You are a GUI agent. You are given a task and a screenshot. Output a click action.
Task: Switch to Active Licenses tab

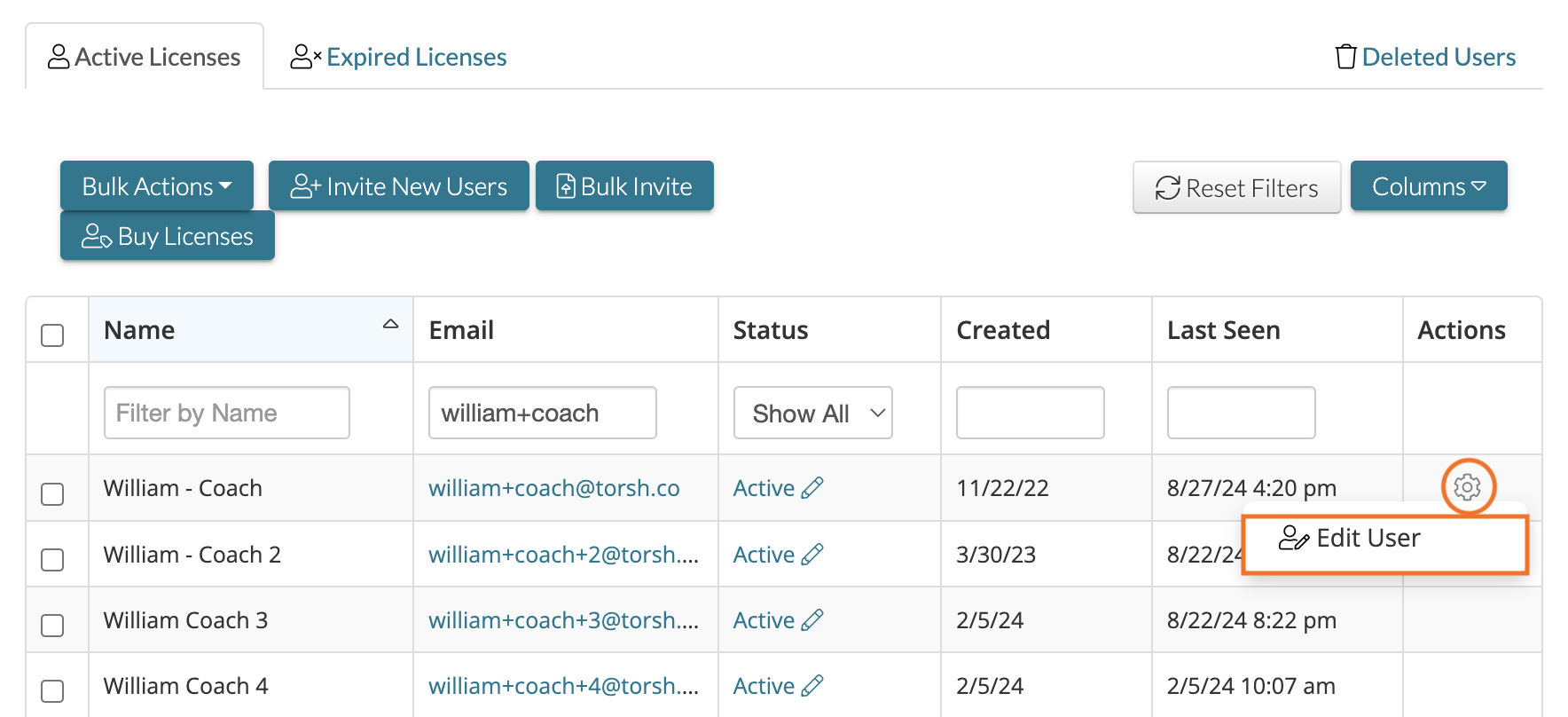(x=145, y=57)
